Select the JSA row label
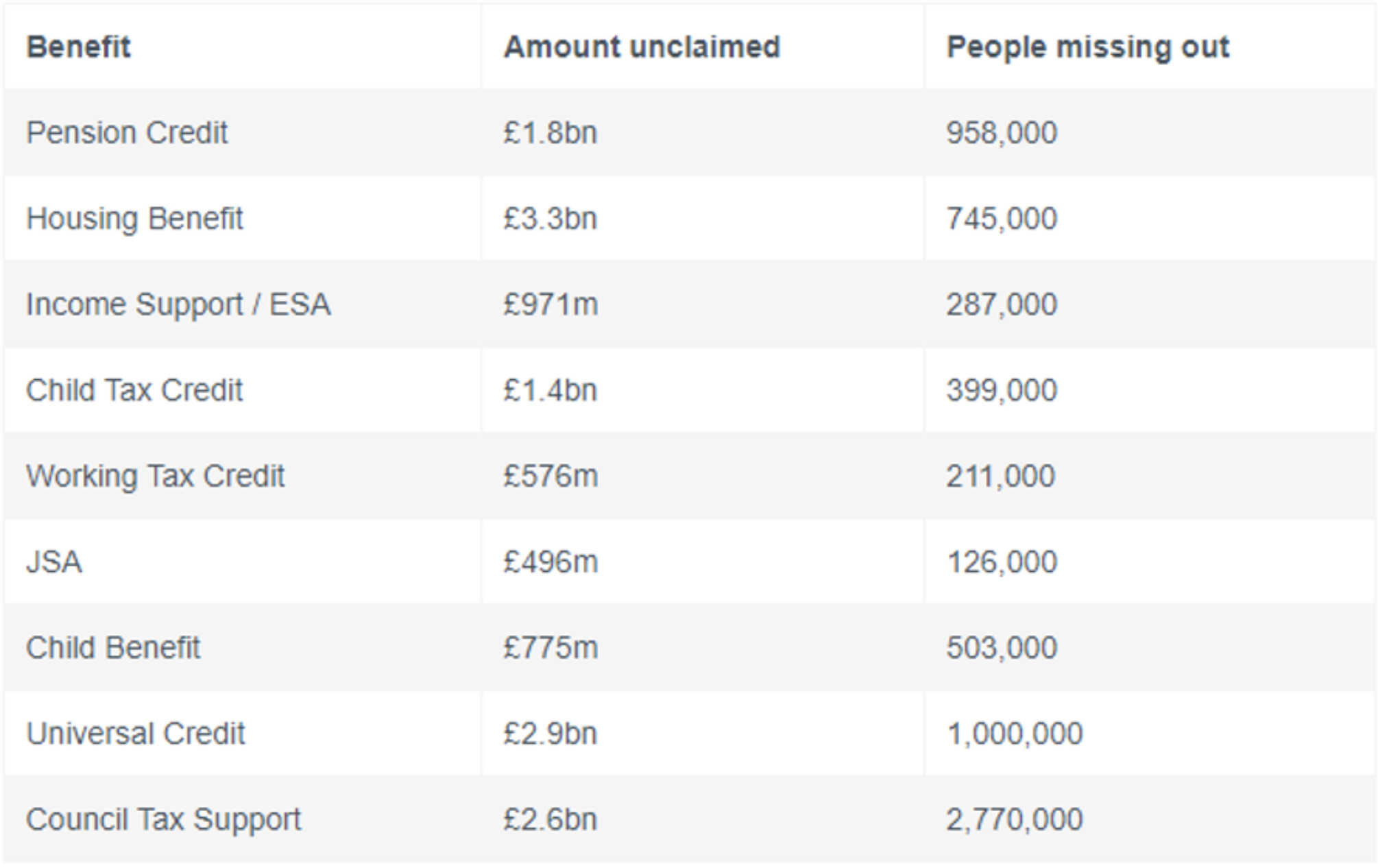This screenshot has height=868, width=1378. tap(54, 562)
